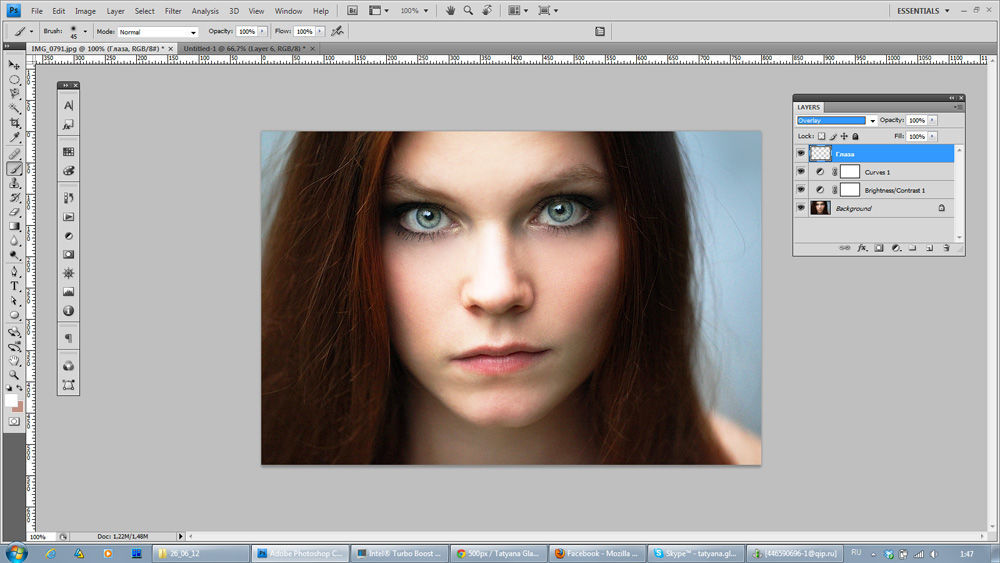Open the Info panel icon
Screen dimensions: 1000x563
68,311
